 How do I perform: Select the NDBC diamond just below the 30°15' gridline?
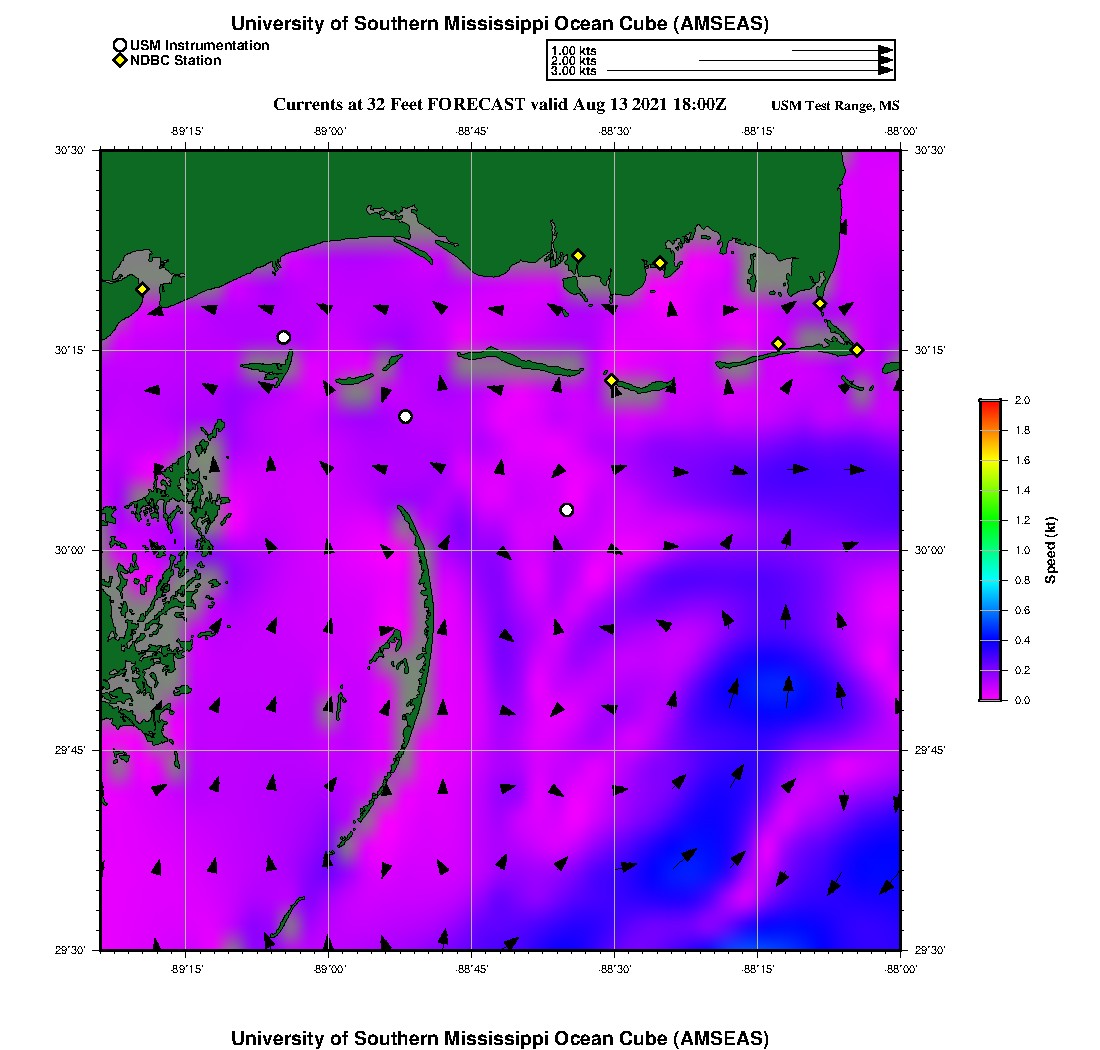[x=611, y=380]
